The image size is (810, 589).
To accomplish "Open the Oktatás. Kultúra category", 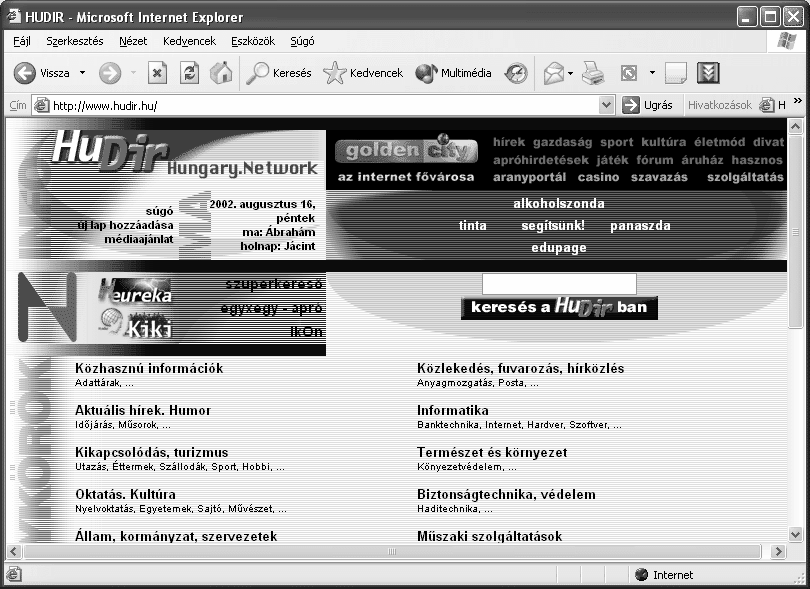I will pos(125,494).
